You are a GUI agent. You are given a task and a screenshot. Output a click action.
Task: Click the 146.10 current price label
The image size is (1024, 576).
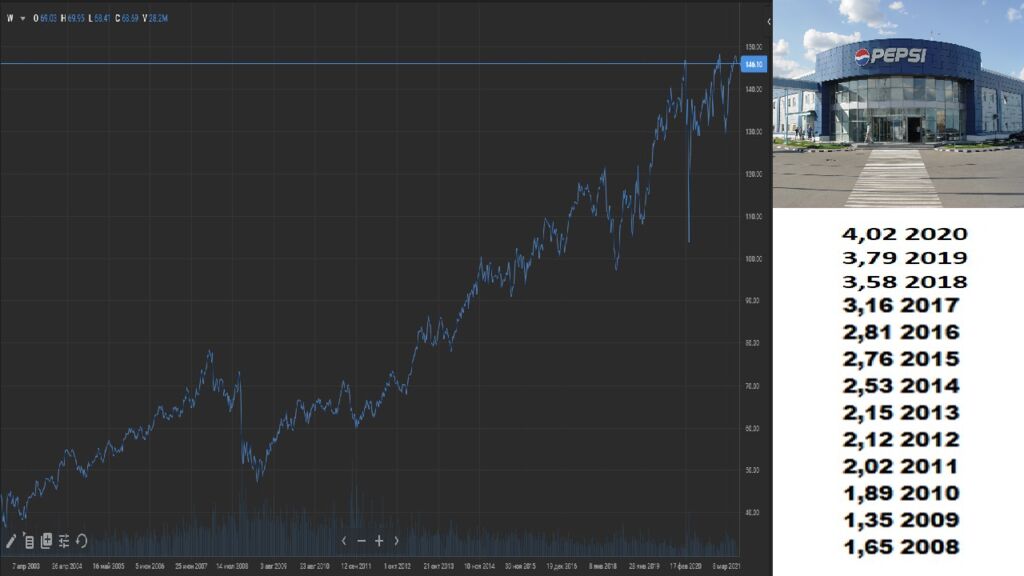(754, 64)
